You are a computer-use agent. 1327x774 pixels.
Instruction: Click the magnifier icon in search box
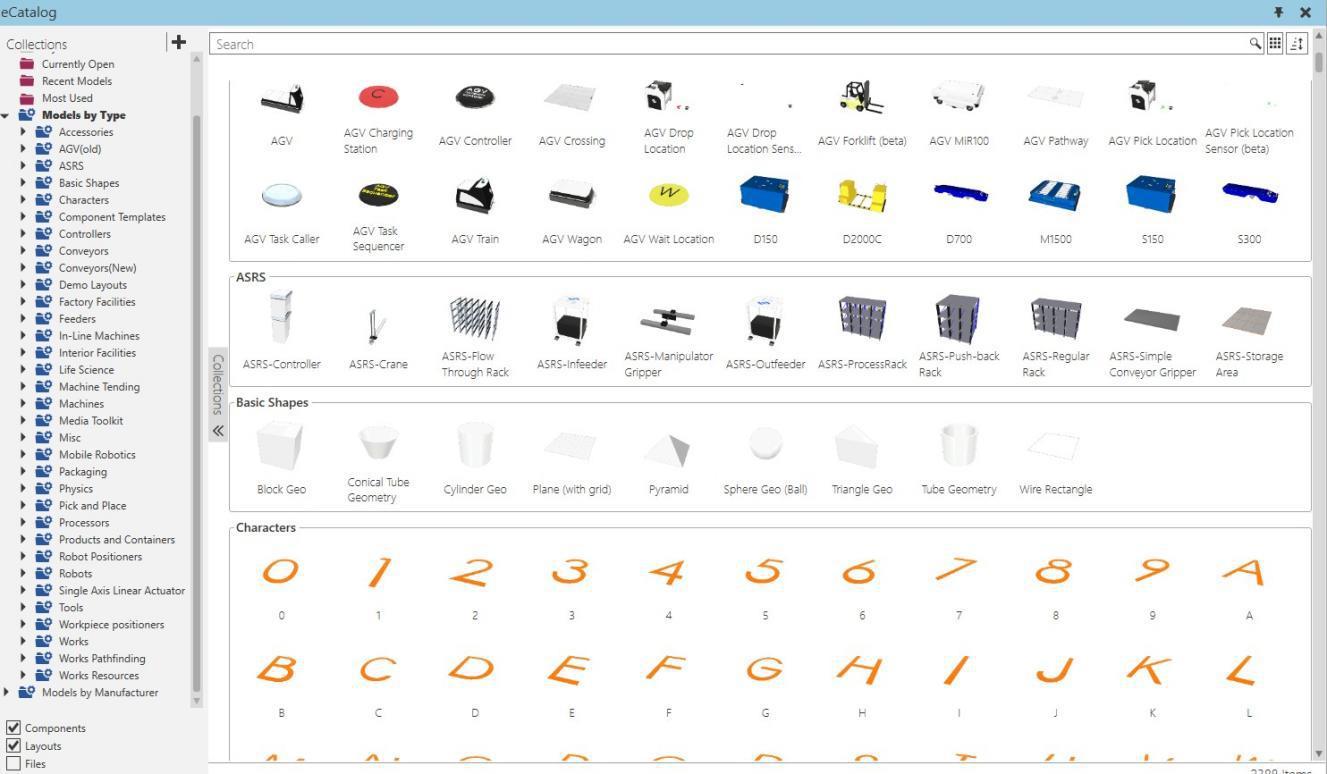tap(1255, 44)
